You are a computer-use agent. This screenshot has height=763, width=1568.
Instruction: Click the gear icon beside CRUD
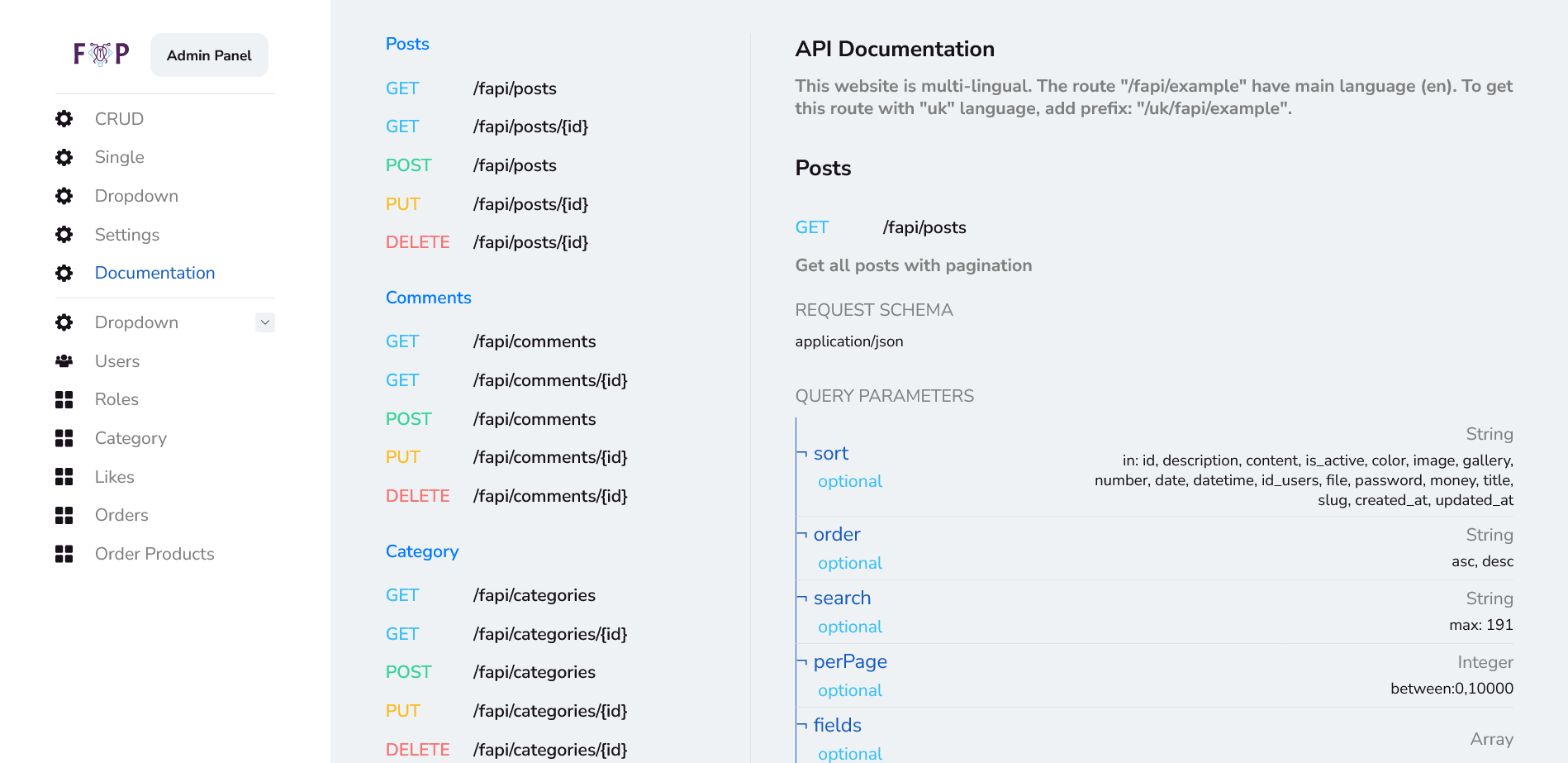(64, 119)
